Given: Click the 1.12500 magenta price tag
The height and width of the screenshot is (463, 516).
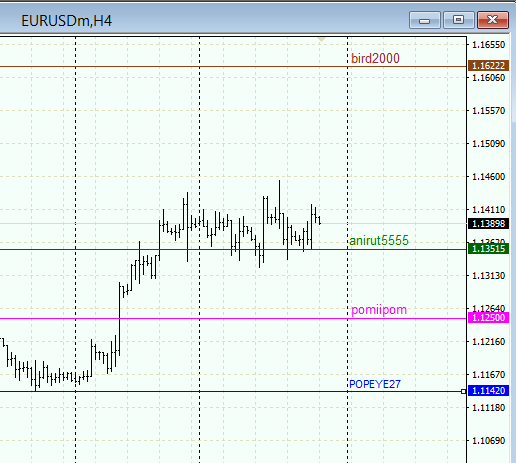Looking at the screenshot, I should point(488,318).
